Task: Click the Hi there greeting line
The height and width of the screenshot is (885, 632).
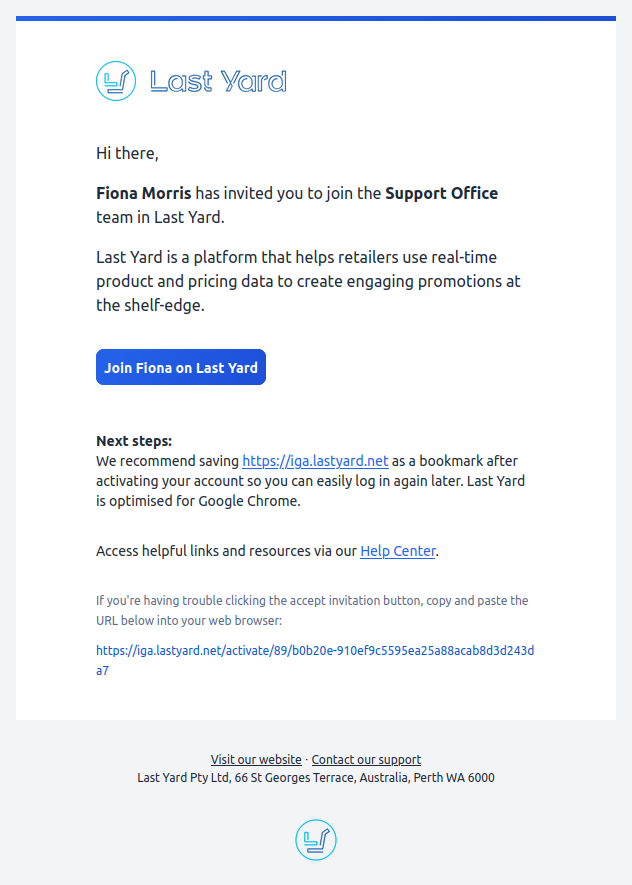Action: point(127,153)
